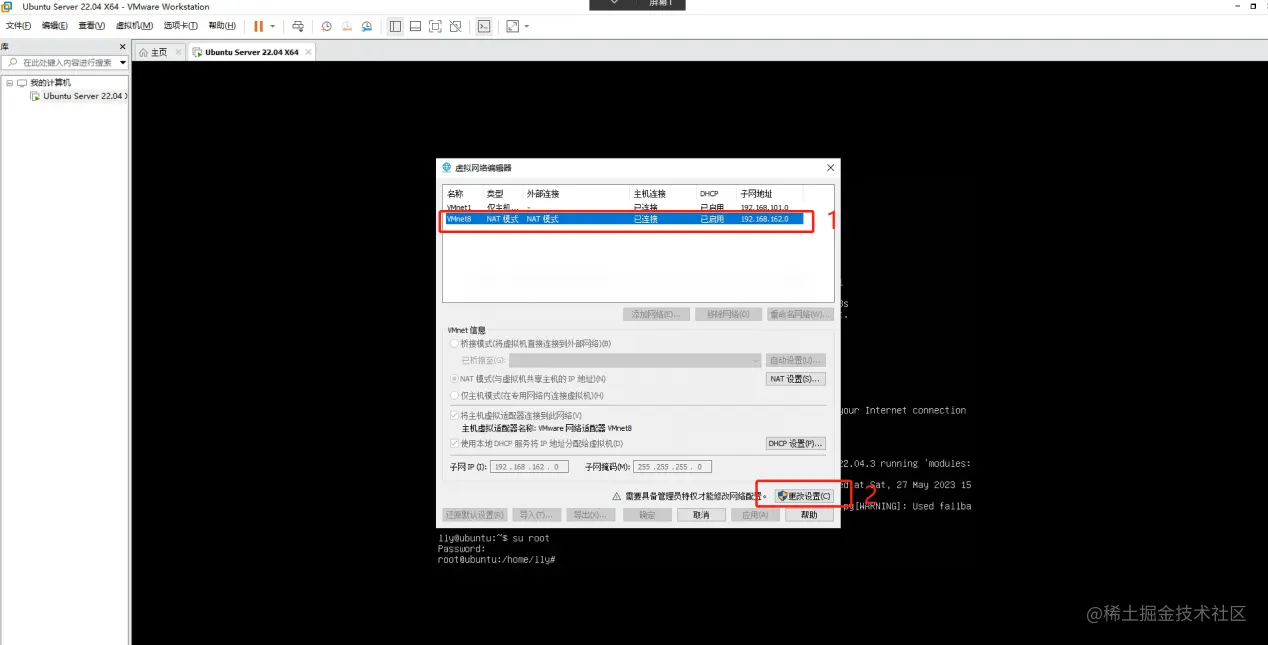Uncheck 将主机虚拟适配器连接到此网络
The image size is (1268, 645).
tap(453, 412)
